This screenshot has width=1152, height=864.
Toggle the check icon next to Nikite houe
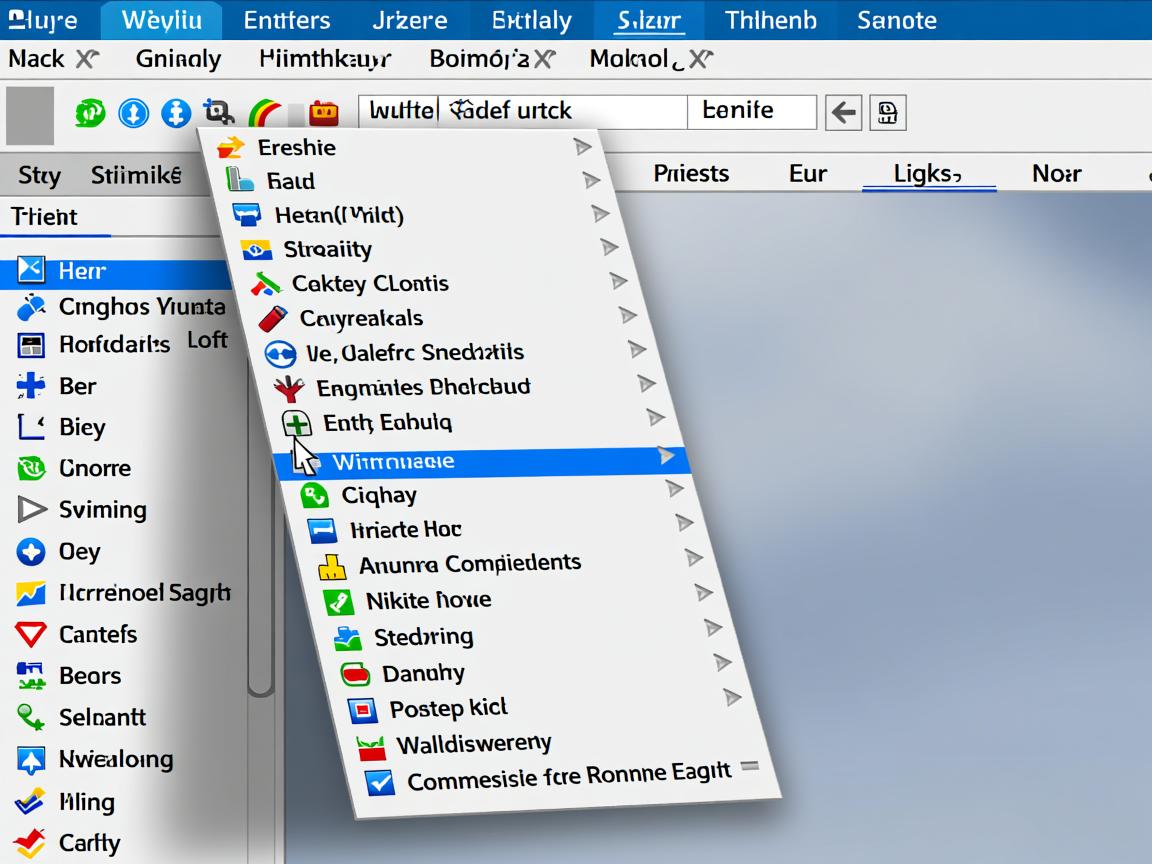[x=339, y=602]
